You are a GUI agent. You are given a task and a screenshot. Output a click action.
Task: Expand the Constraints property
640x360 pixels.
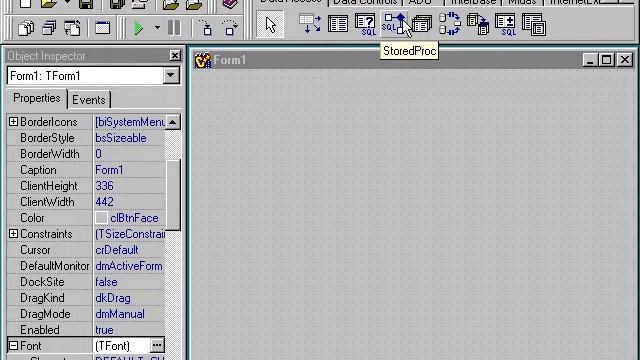tap(13, 233)
